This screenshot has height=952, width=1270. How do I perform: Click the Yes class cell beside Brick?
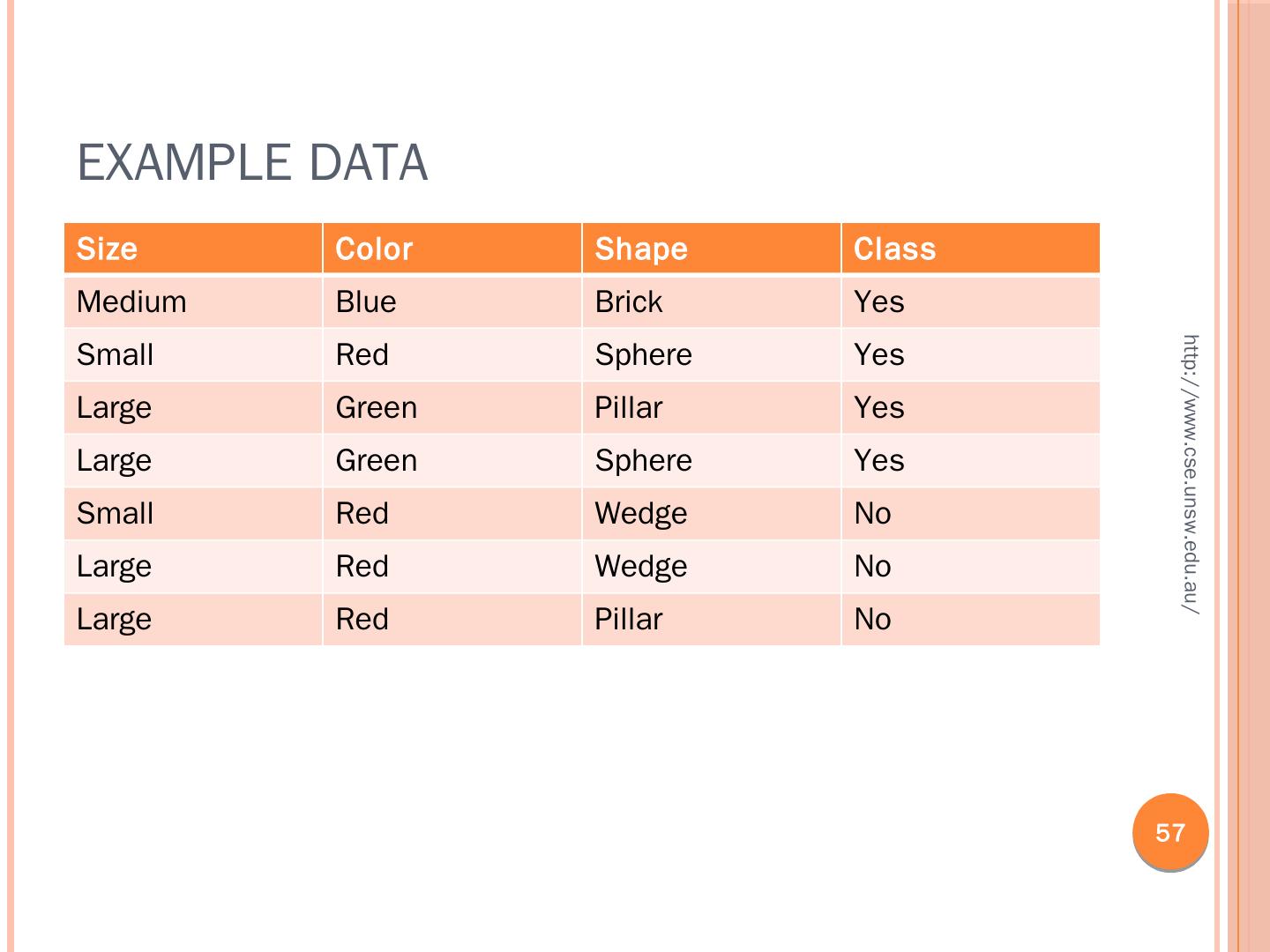click(x=878, y=301)
